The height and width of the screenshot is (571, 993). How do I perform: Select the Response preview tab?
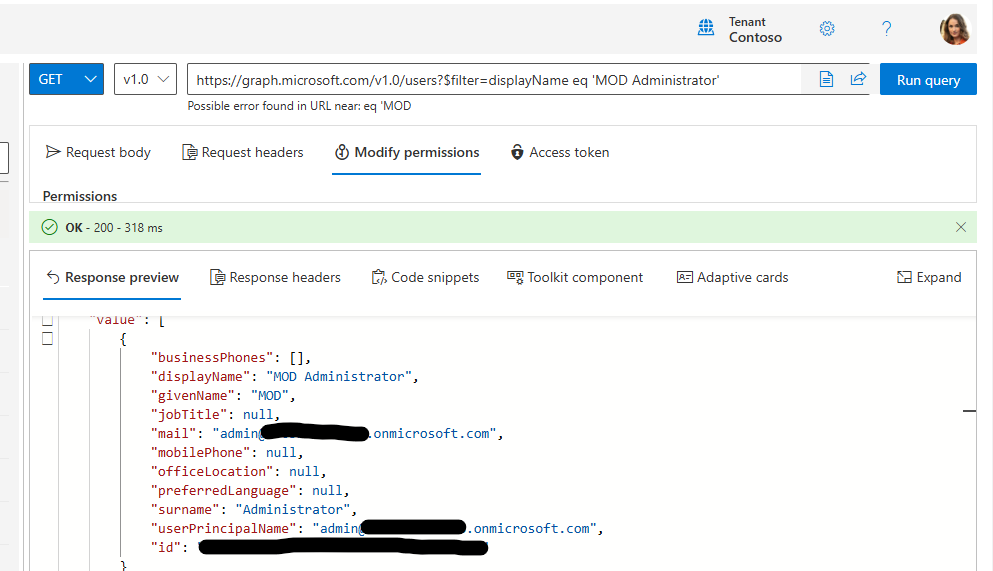112,278
